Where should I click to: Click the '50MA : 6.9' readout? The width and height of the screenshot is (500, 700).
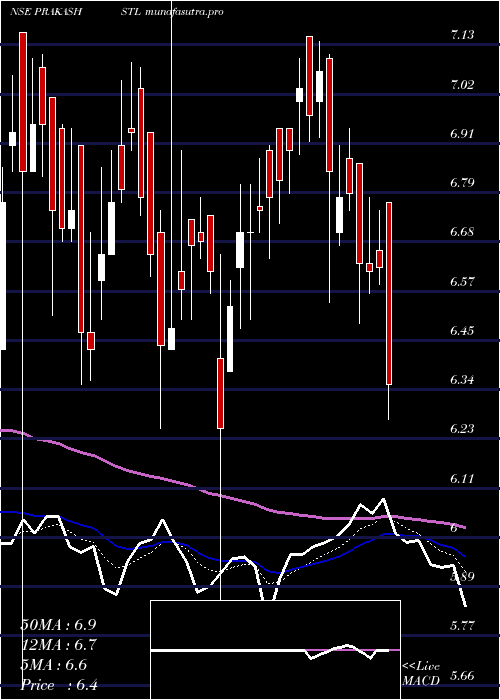(x=58, y=625)
